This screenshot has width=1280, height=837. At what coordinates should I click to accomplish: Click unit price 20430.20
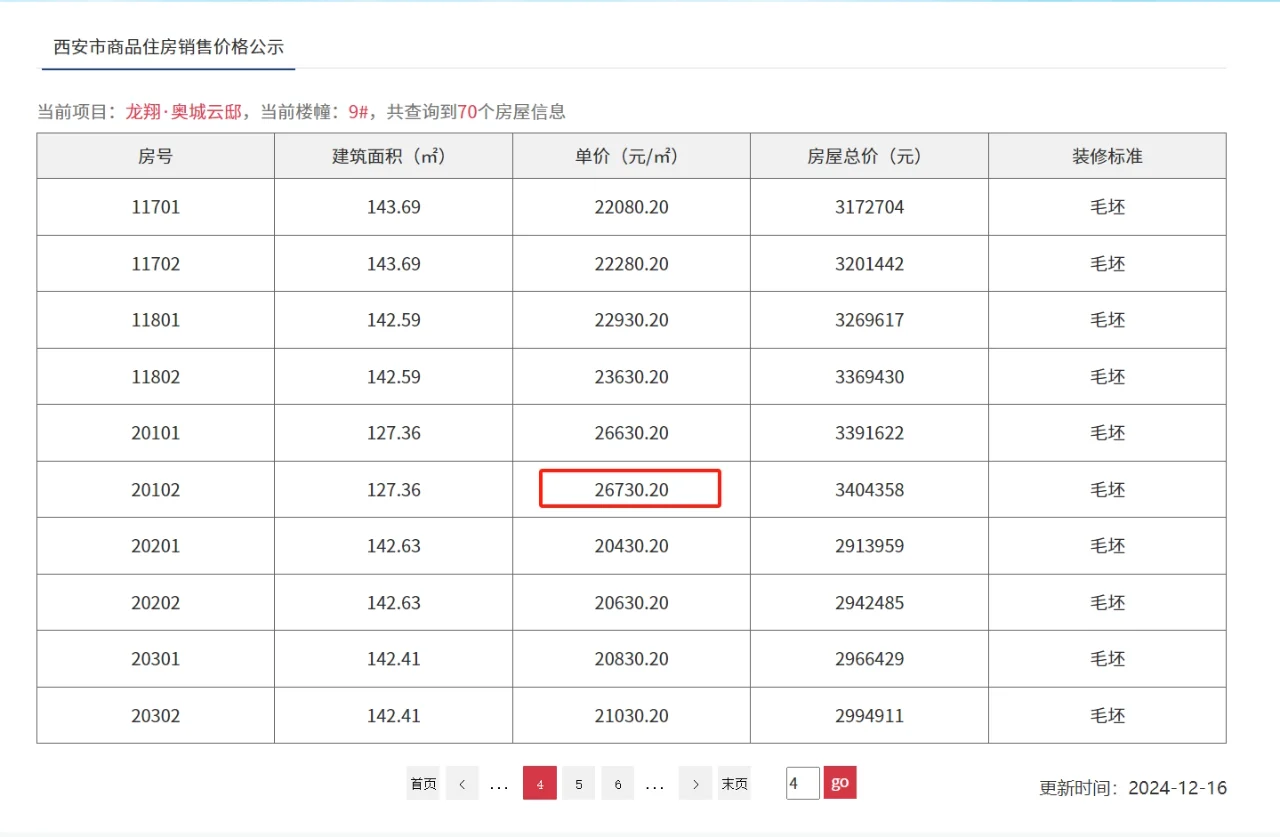631,546
